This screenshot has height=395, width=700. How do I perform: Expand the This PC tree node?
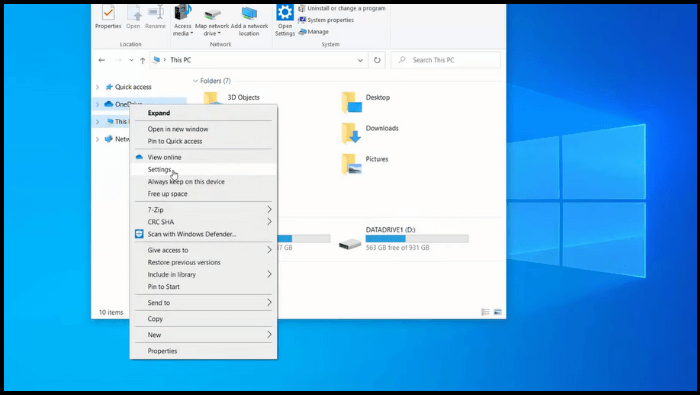pyautogui.click(x=98, y=121)
